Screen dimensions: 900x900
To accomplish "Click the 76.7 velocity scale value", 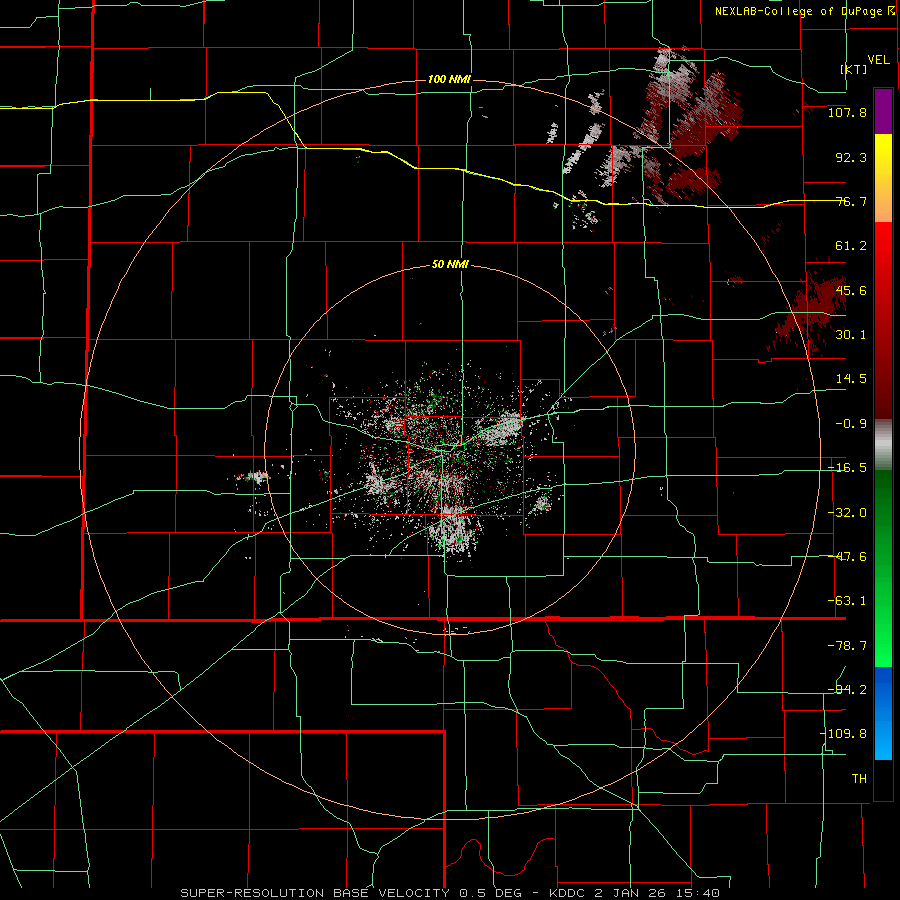I will (x=851, y=201).
